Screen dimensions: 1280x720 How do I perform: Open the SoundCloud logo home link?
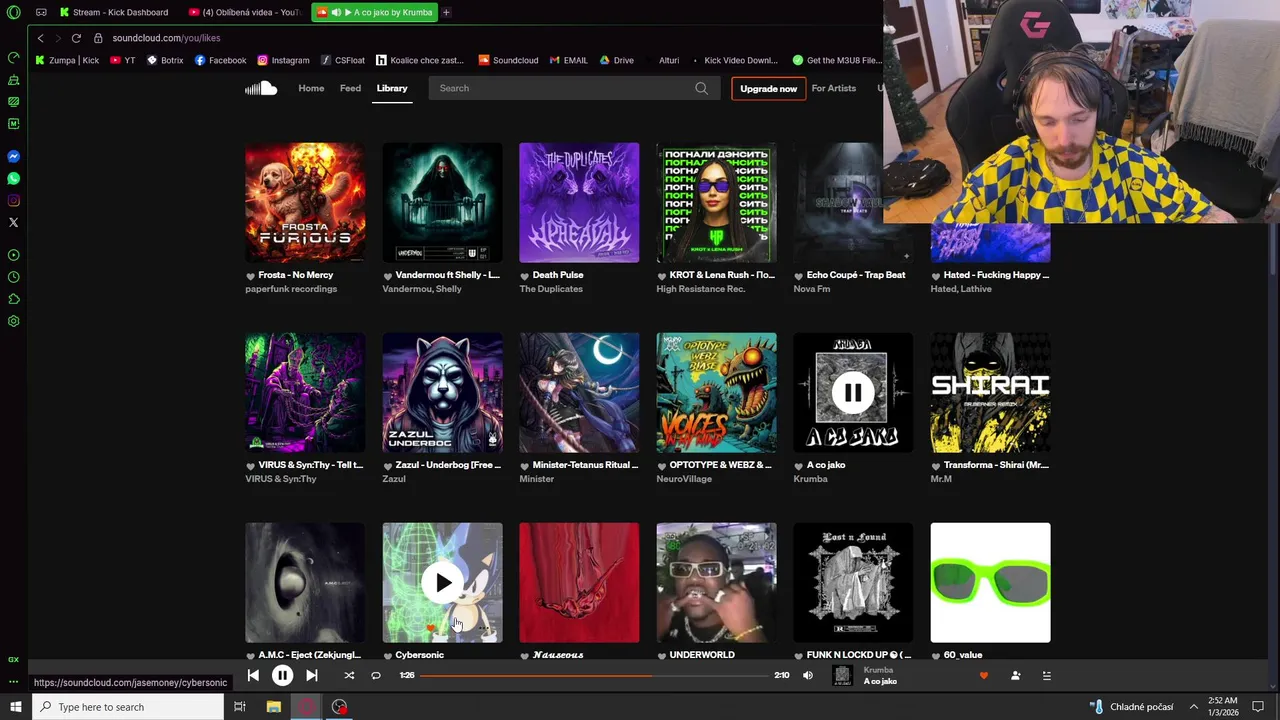click(x=261, y=88)
